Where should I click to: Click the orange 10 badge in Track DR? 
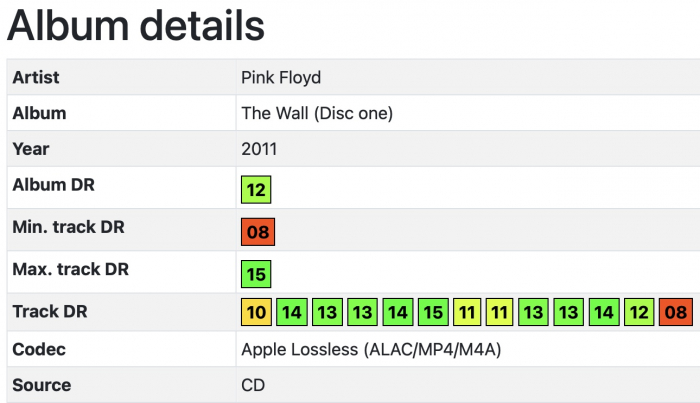(257, 313)
